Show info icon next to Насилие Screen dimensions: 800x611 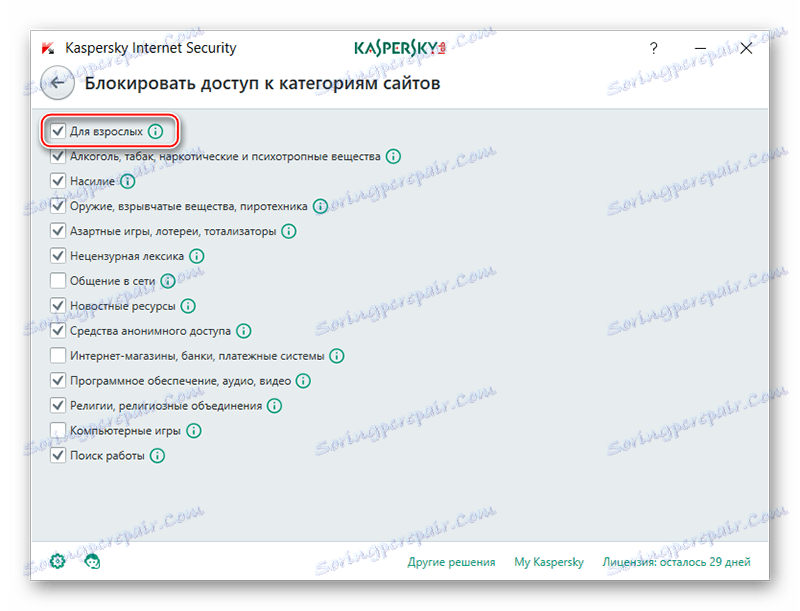(x=128, y=181)
